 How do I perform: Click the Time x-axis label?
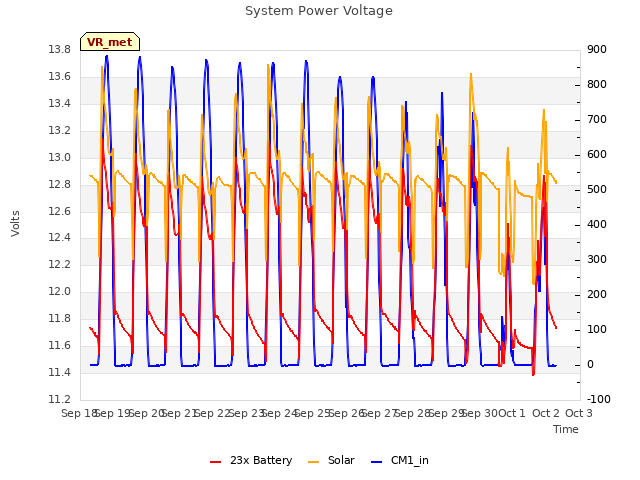(x=566, y=429)
